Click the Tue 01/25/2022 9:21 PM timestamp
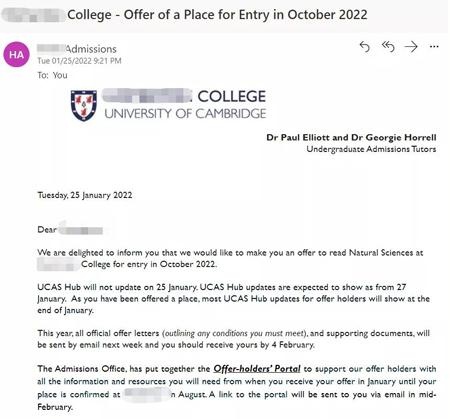 pyautogui.click(x=79, y=61)
